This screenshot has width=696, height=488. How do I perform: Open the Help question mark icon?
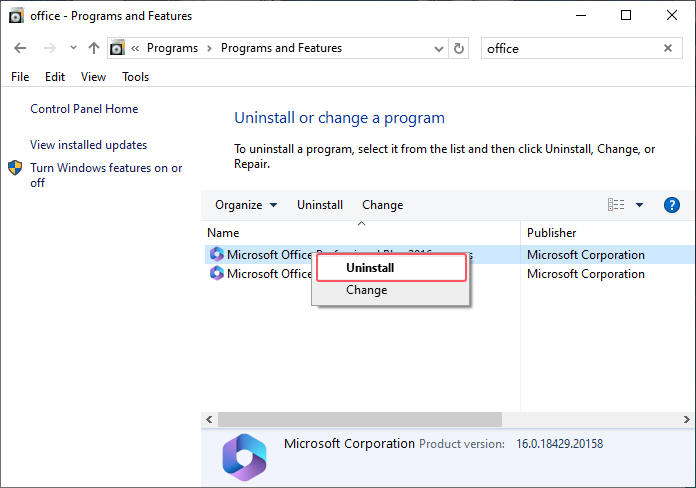[x=672, y=205]
